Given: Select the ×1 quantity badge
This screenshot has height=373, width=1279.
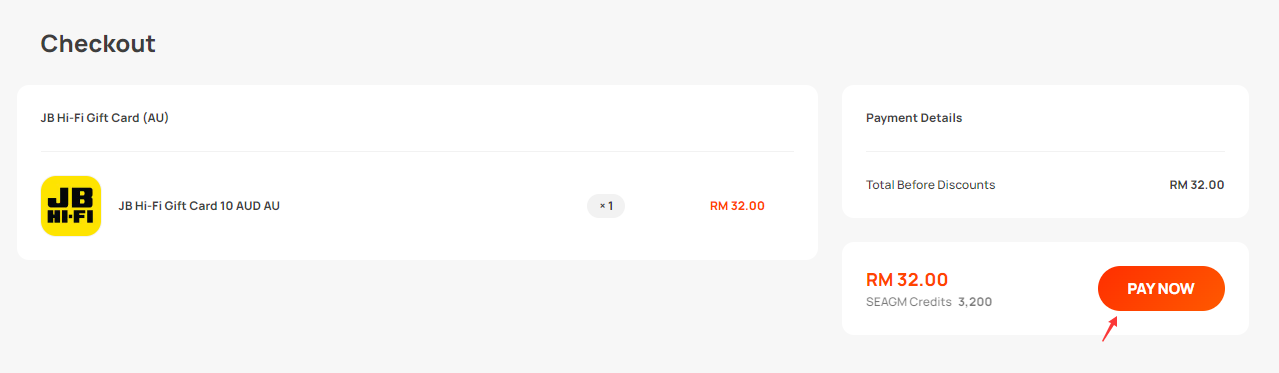Looking at the screenshot, I should [606, 206].
